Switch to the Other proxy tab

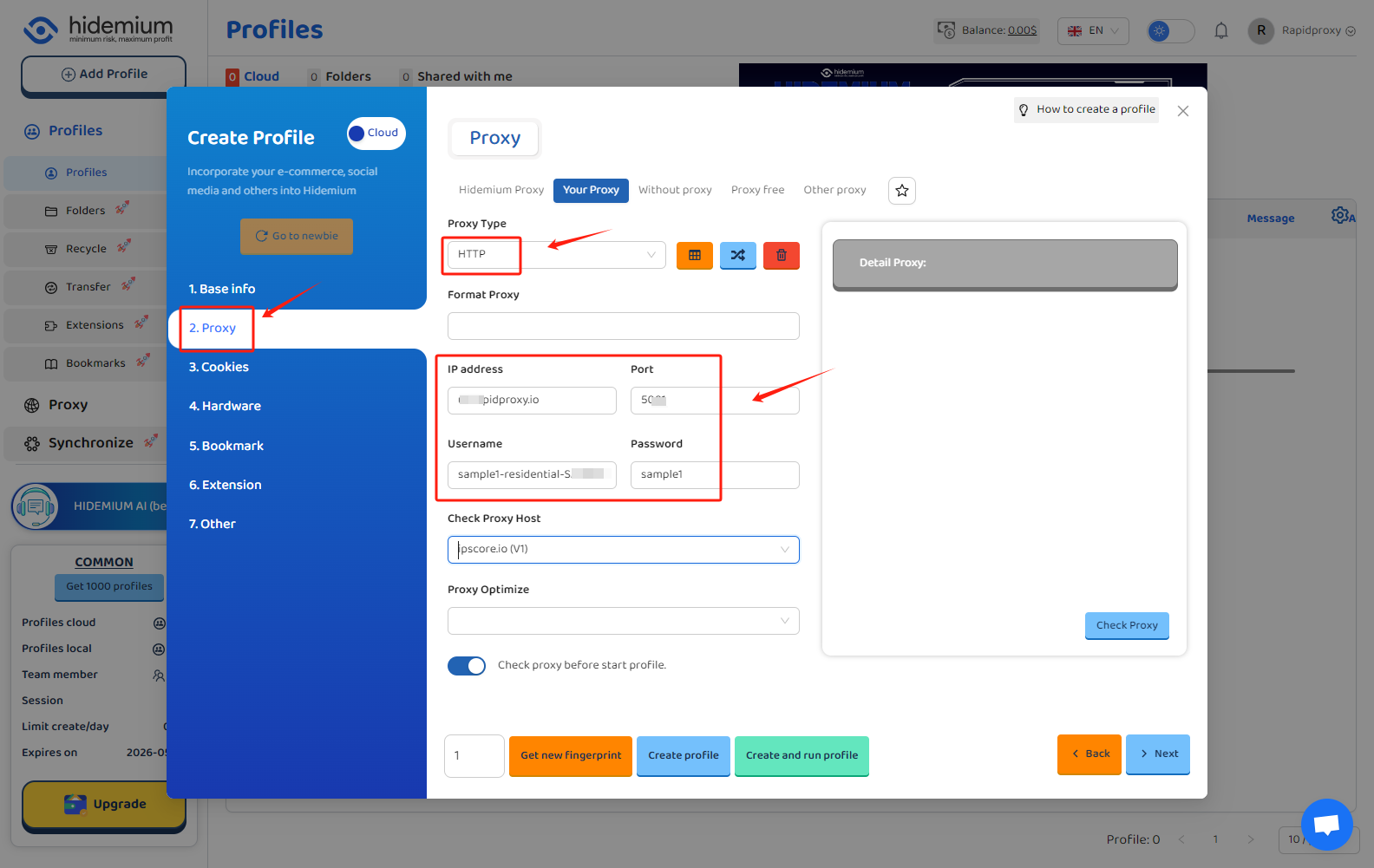click(x=834, y=190)
